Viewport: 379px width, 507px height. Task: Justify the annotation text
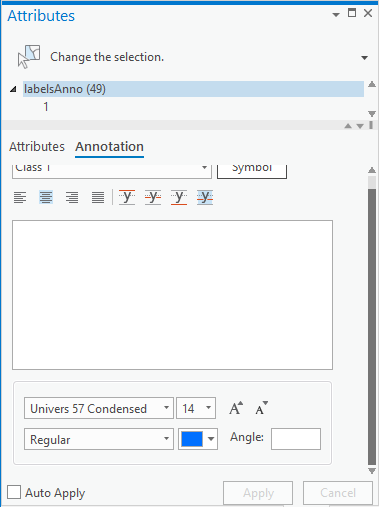tap(98, 197)
